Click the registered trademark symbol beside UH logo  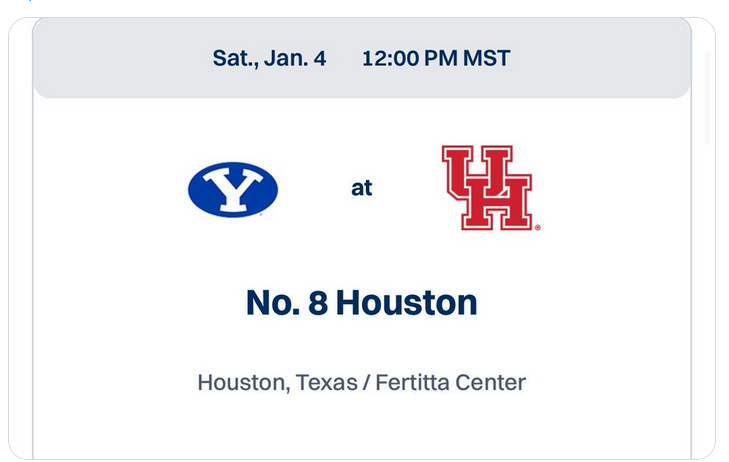coord(537,228)
